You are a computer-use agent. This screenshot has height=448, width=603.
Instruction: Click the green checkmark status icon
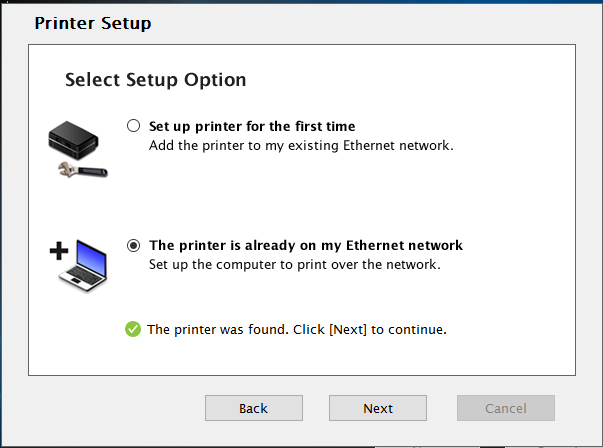(133, 329)
